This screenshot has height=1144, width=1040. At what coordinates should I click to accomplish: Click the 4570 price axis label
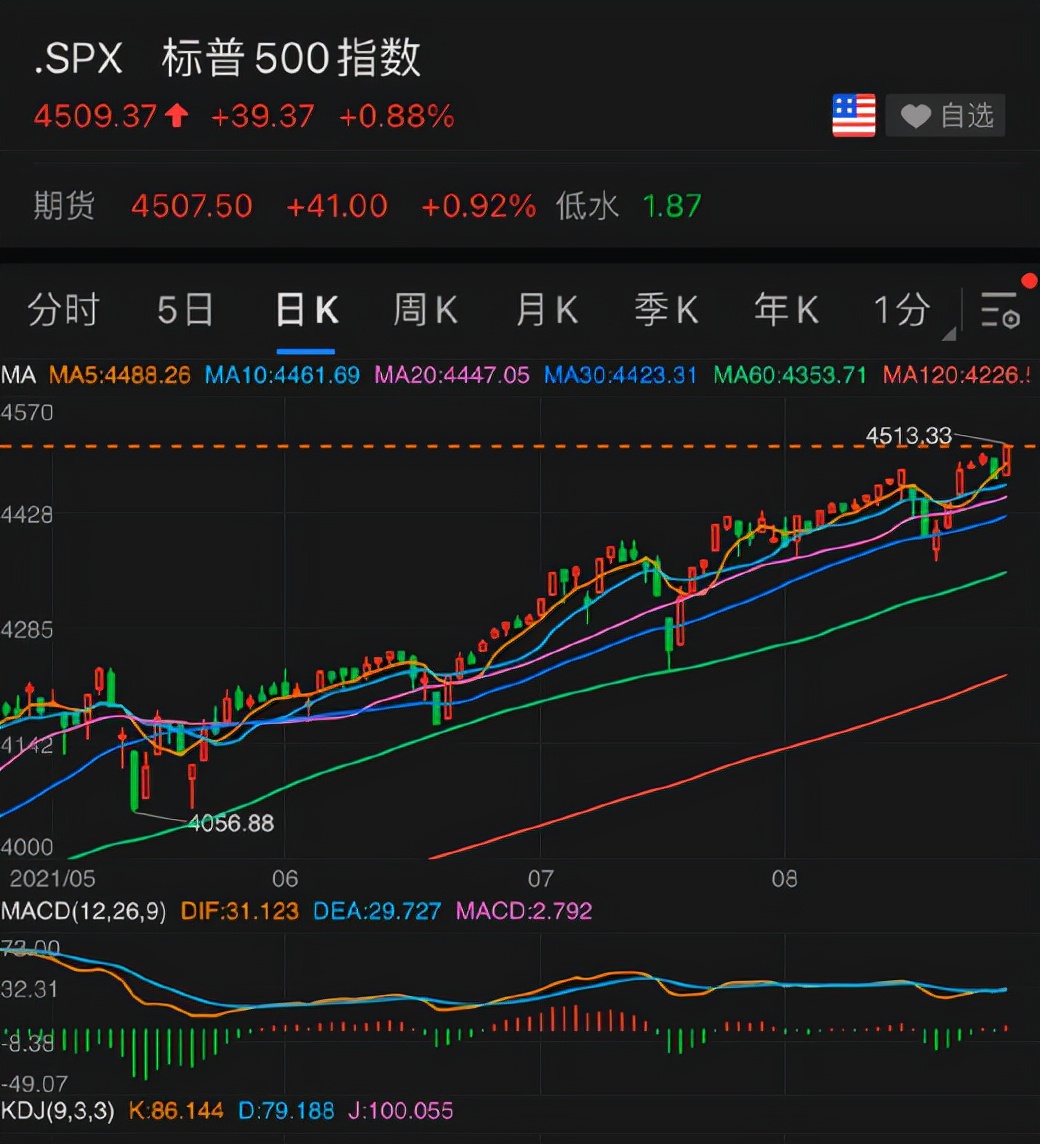tap(27, 413)
